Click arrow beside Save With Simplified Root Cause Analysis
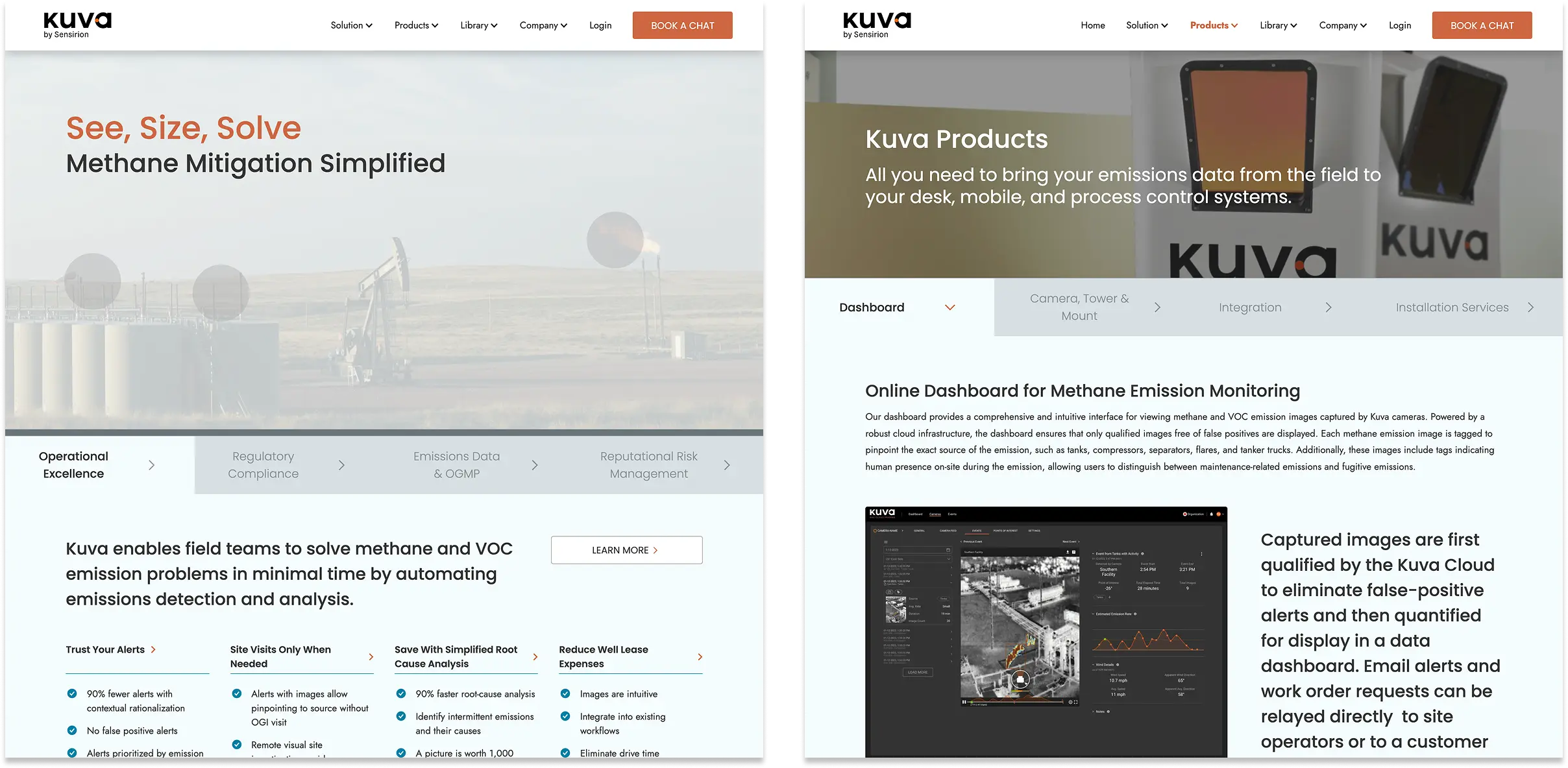This screenshot has height=768, width=1568. [535, 656]
